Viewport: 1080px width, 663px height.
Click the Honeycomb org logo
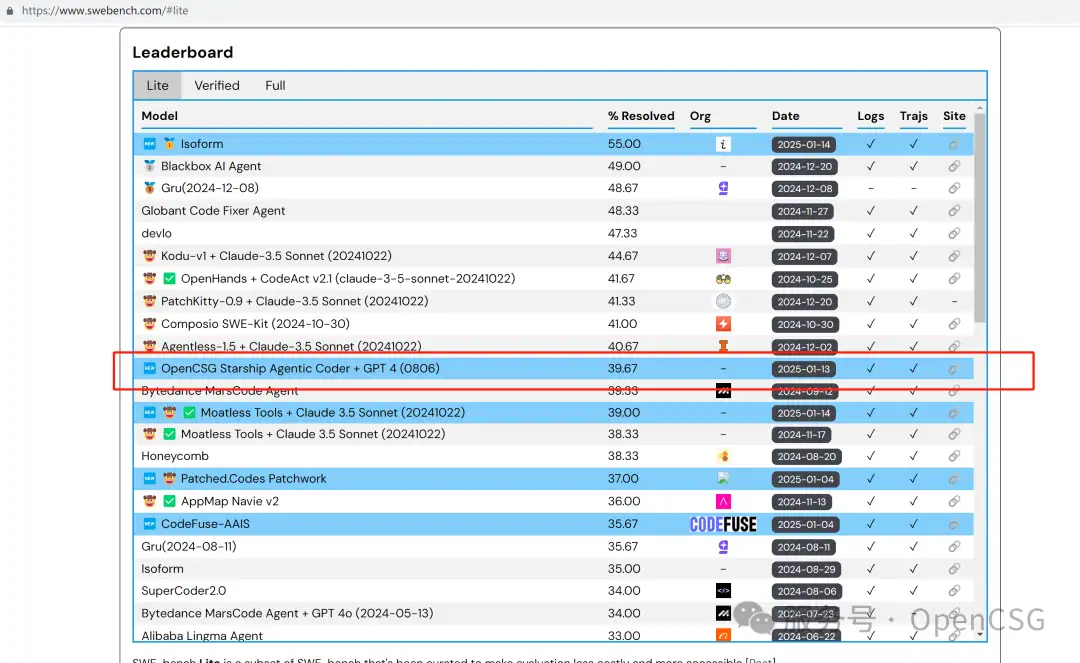point(723,456)
